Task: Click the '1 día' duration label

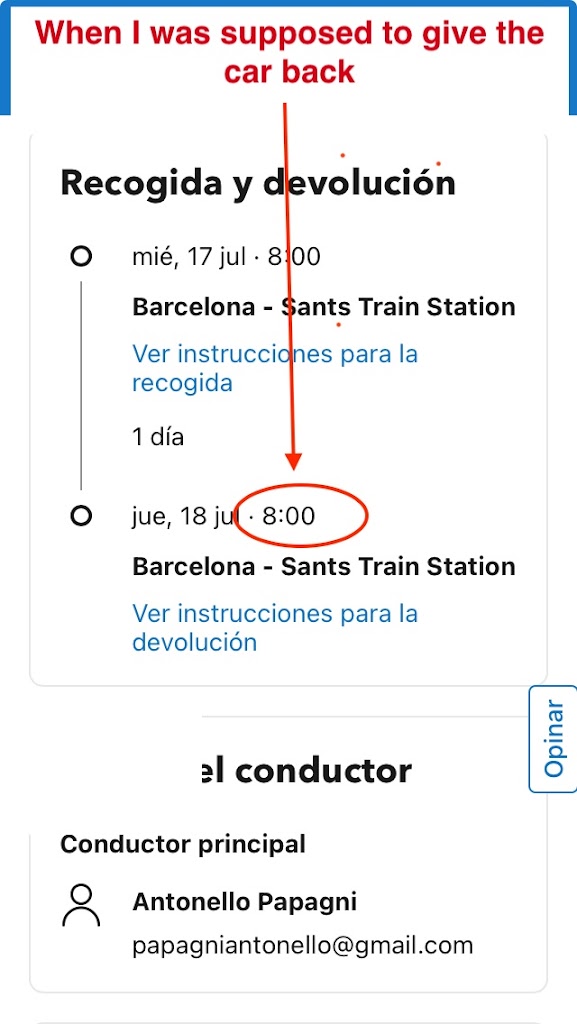Action: 158,437
